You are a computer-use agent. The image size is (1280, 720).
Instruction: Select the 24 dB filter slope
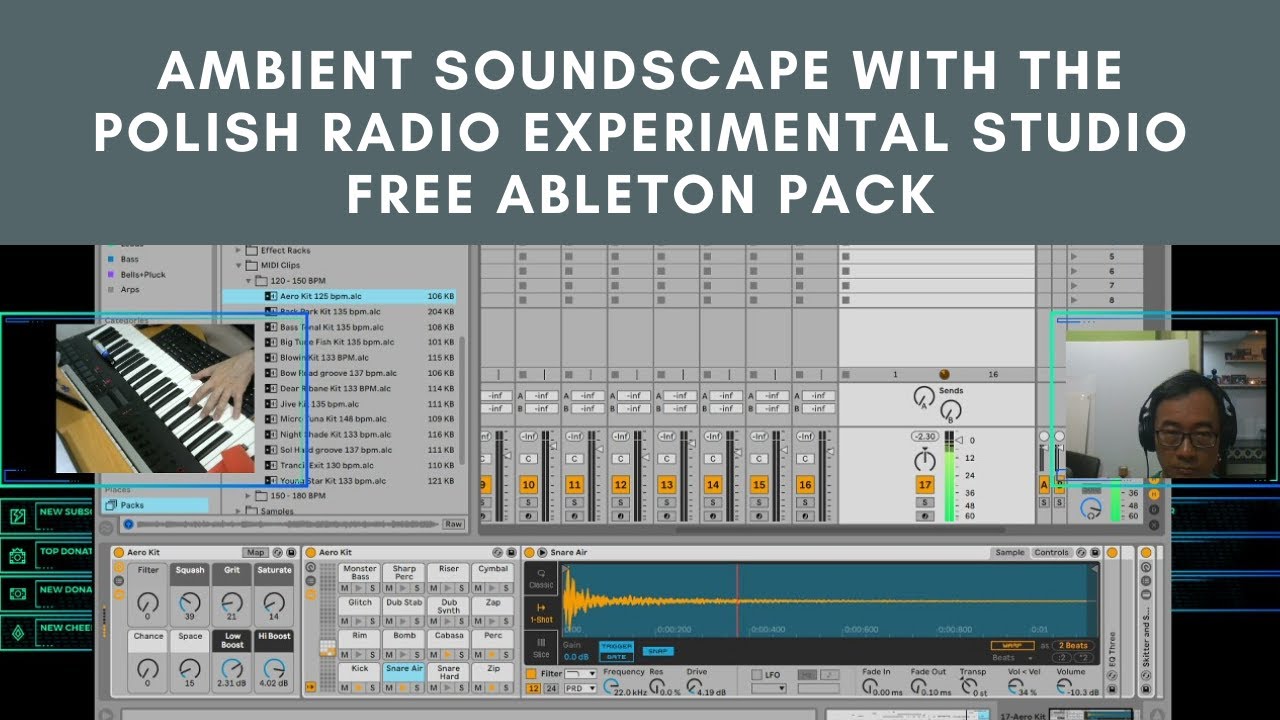[551, 688]
